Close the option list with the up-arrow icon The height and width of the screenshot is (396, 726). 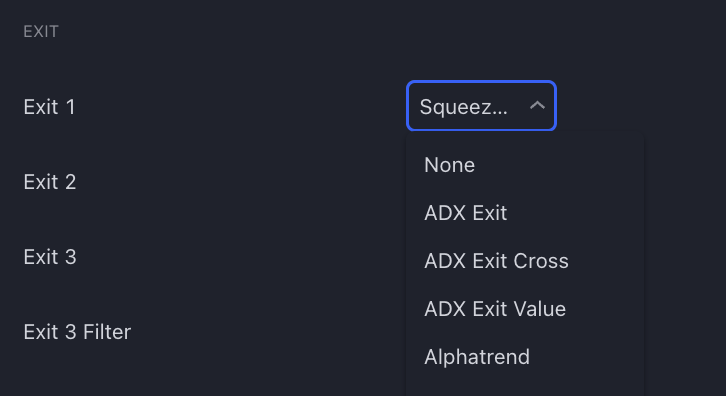(537, 106)
